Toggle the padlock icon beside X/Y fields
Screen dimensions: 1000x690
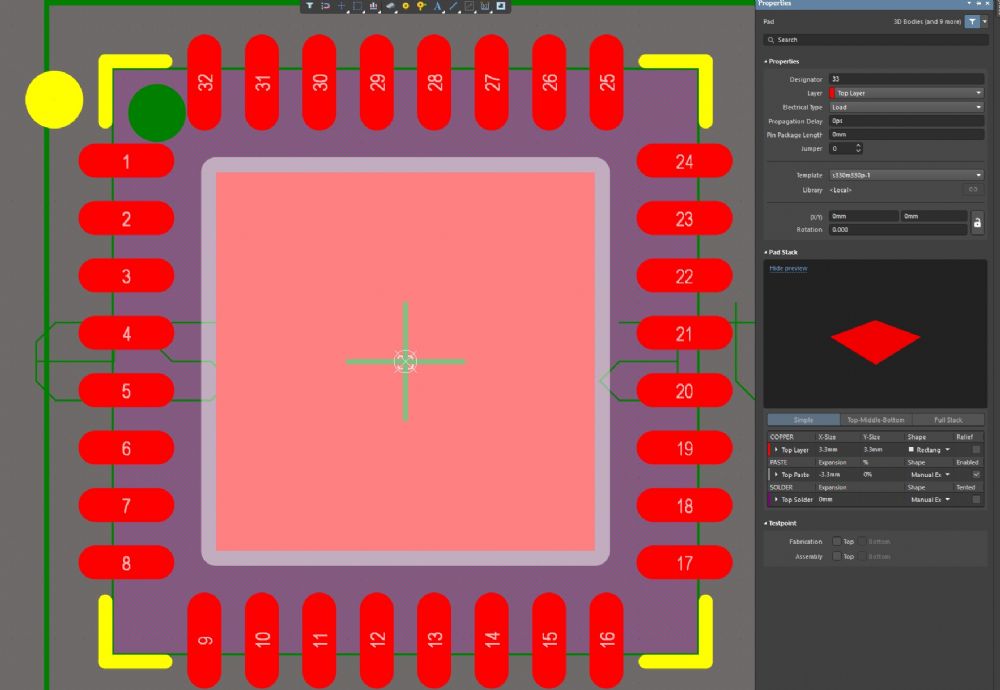tap(977, 222)
